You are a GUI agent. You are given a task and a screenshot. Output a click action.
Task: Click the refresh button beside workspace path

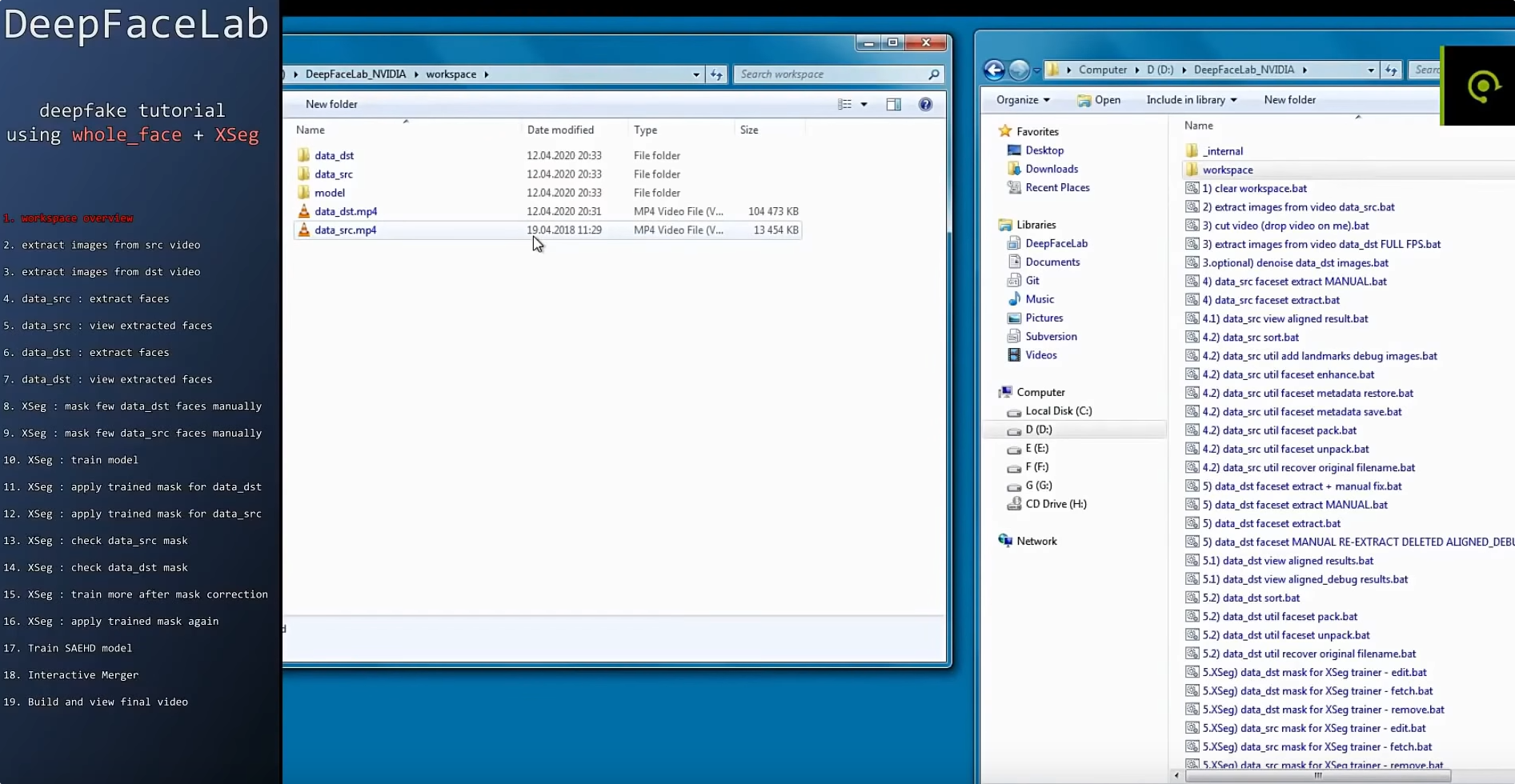[716, 74]
